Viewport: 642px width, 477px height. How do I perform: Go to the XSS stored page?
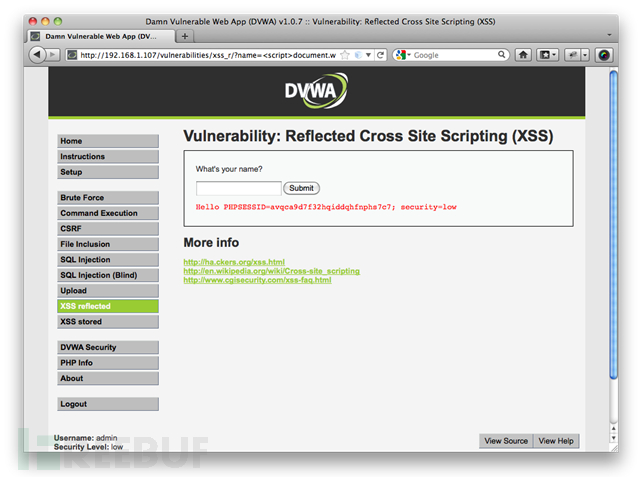(108, 322)
